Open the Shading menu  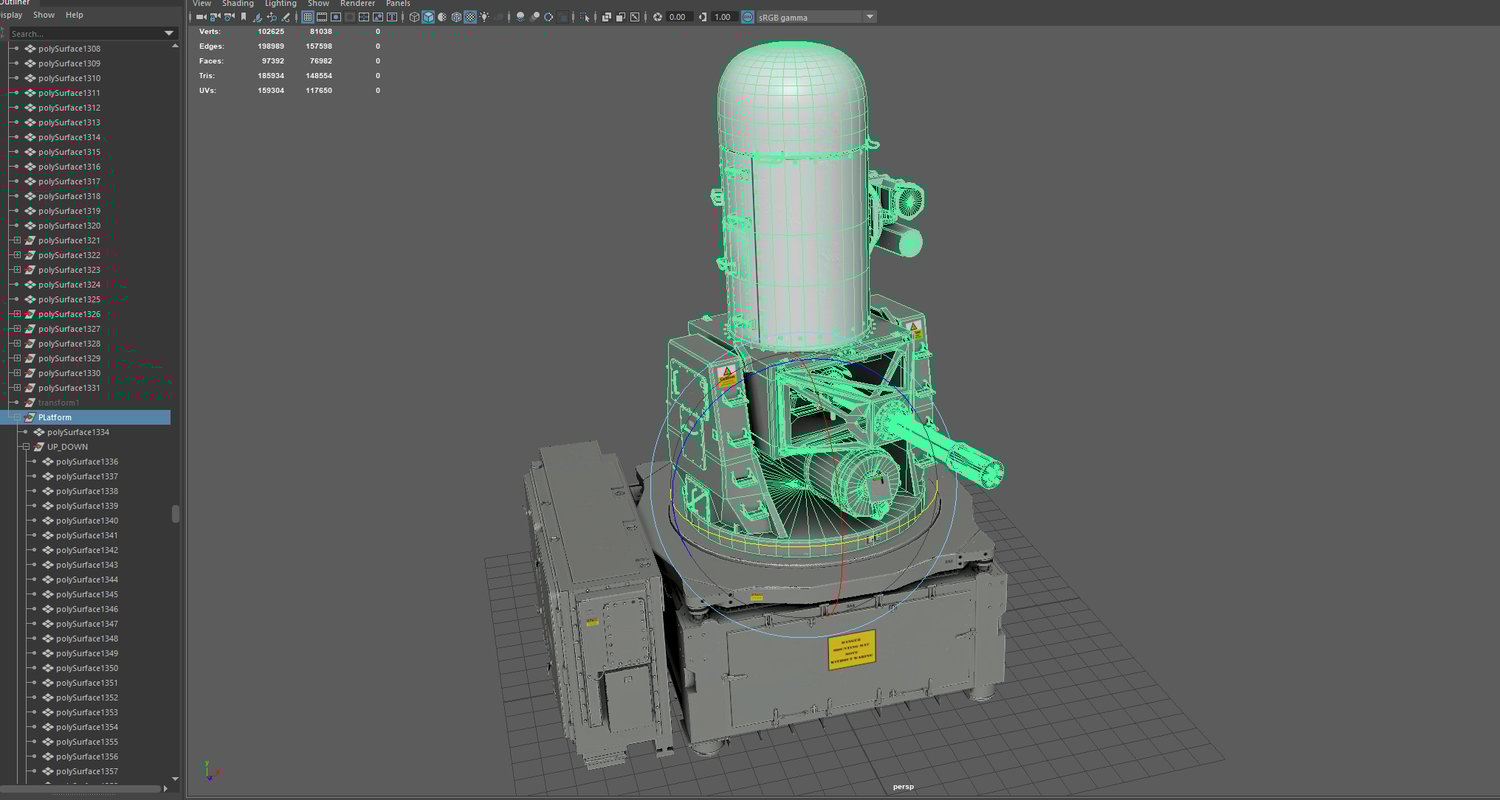[x=238, y=4]
